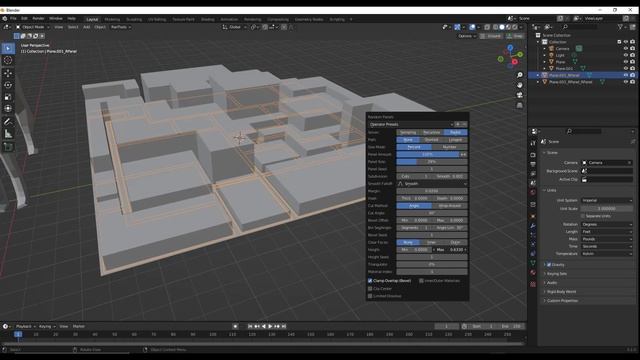The image size is (640, 360).
Task: Select the 3D Cursor tool
Action: [8, 60]
